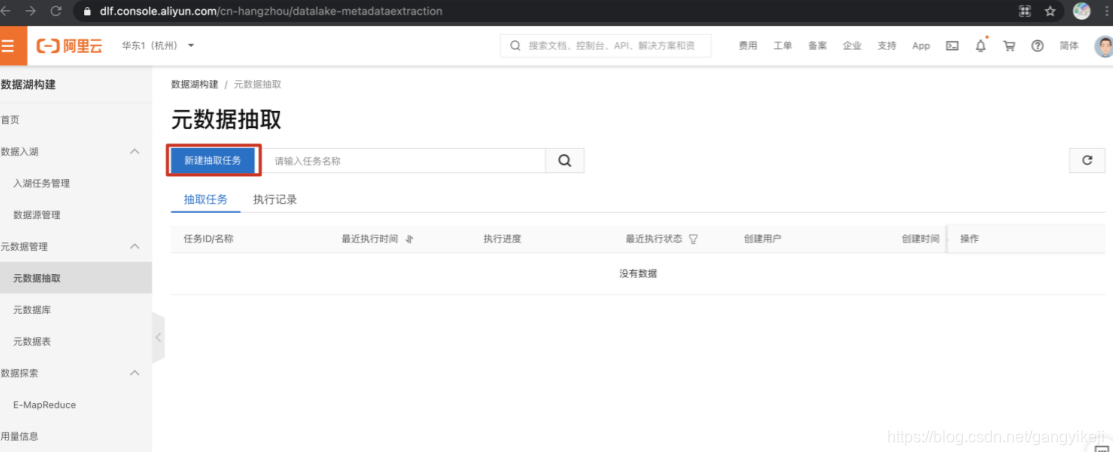Open the orange hamburger menu
Screen dimensions: 1113x455
click(10, 46)
